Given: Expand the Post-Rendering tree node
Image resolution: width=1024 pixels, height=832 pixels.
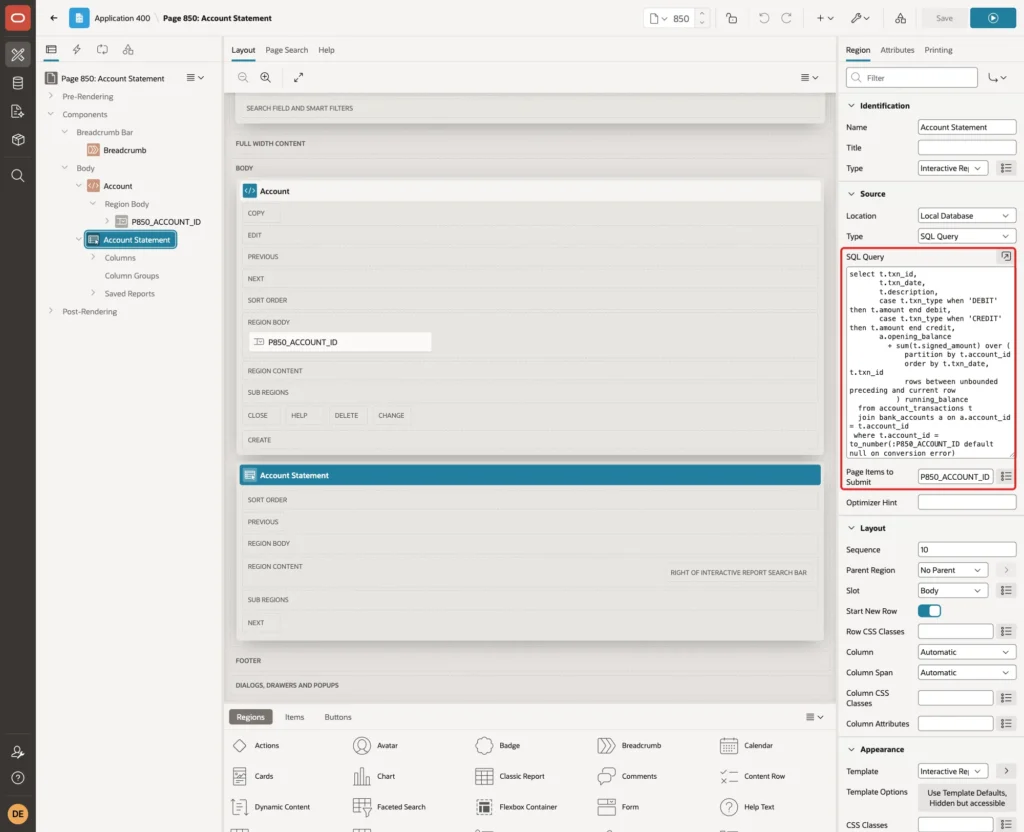Looking at the screenshot, I should point(51,311).
